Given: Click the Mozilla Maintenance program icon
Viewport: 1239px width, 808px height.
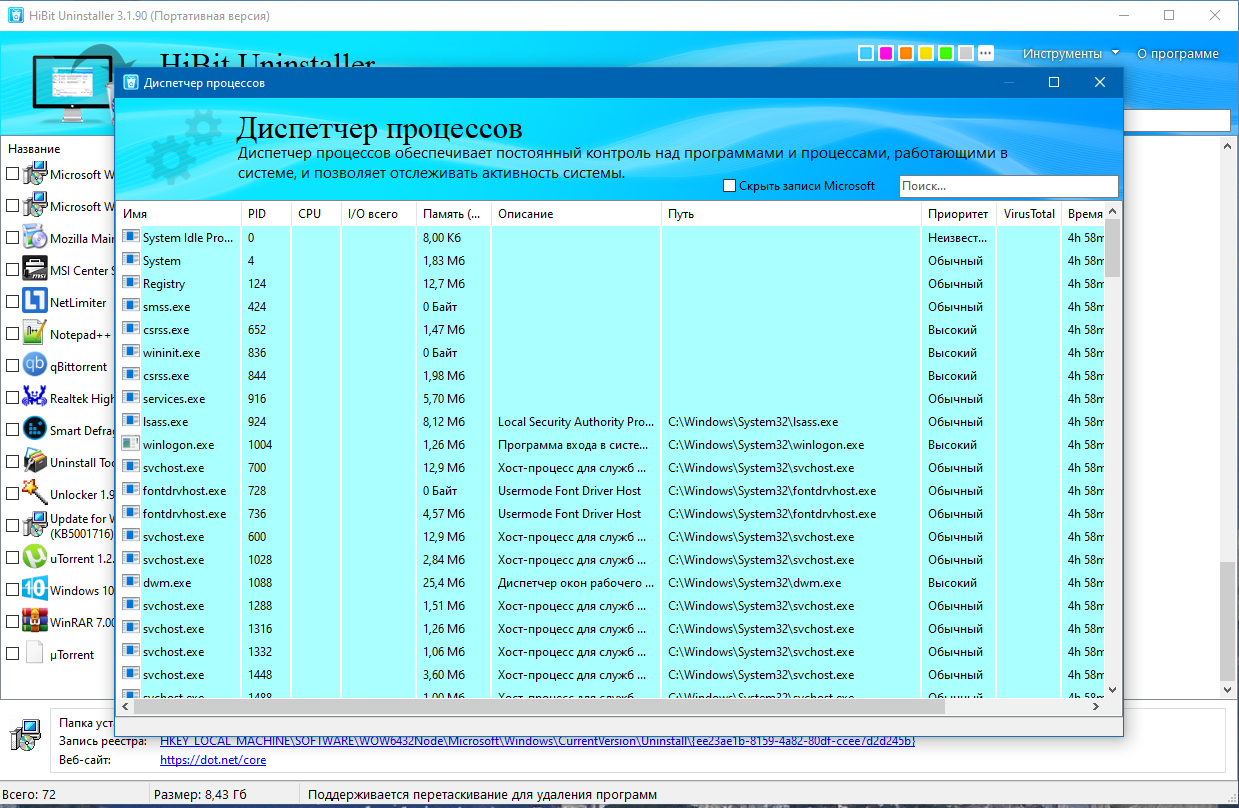Looking at the screenshot, I should [35, 237].
